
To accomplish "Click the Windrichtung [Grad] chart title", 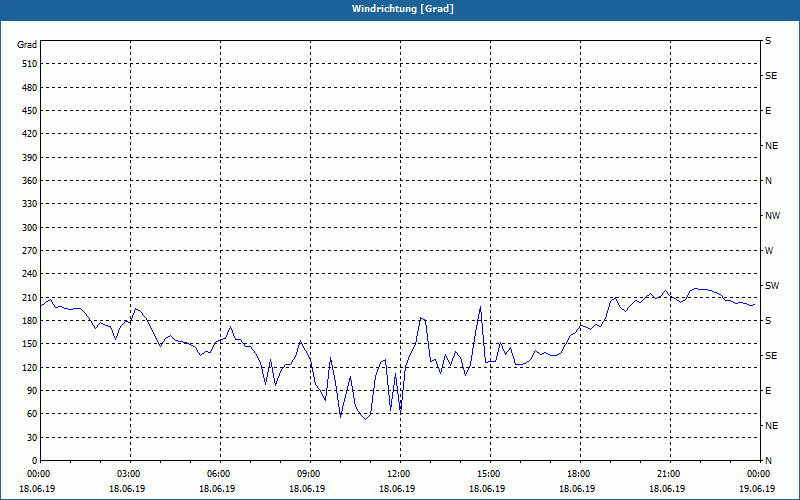I will [x=403, y=9].
